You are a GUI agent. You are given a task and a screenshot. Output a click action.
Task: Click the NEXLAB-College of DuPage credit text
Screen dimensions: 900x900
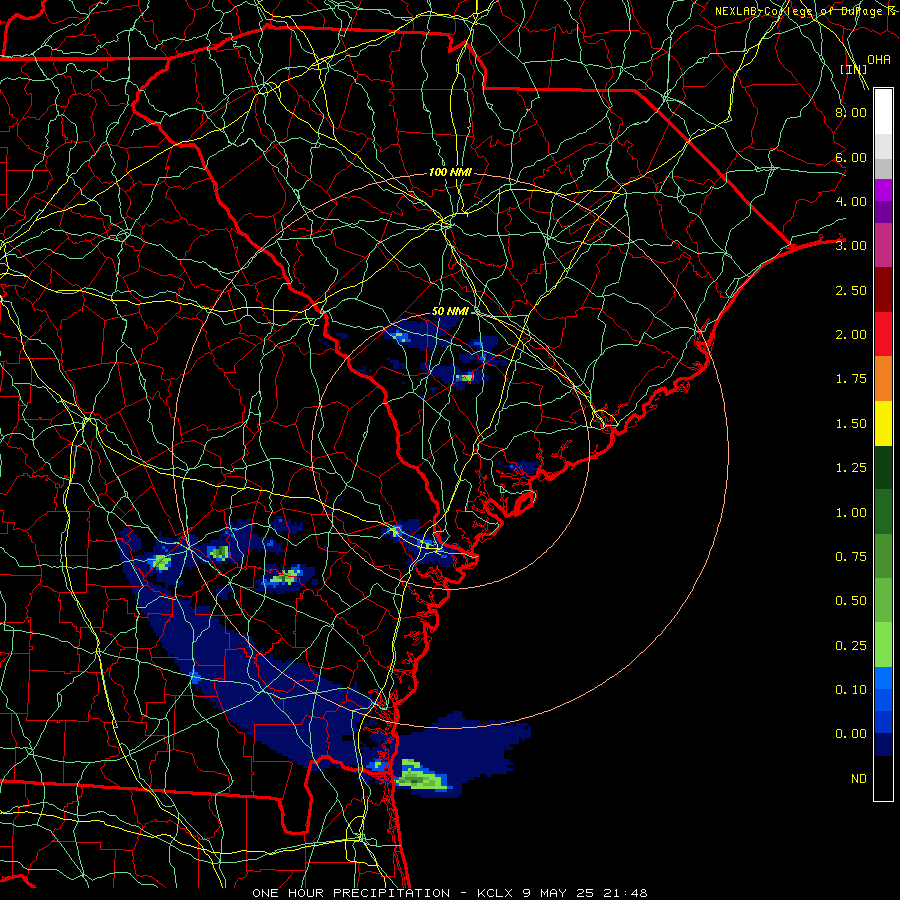[x=807, y=11]
